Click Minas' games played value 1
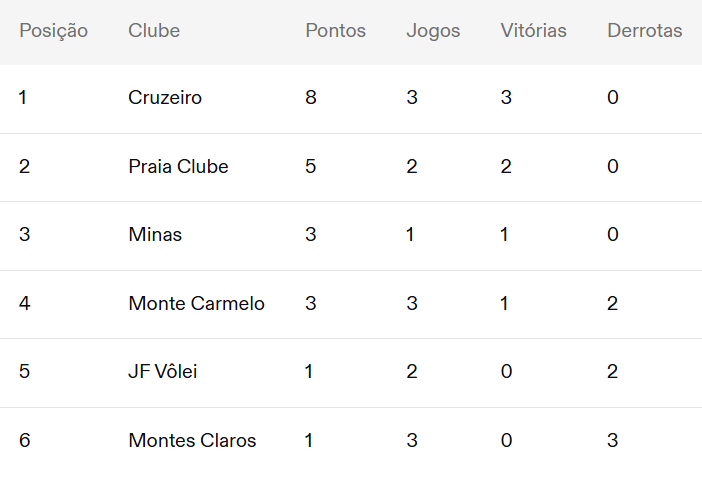Screen dimensions: 702x480 410,235
